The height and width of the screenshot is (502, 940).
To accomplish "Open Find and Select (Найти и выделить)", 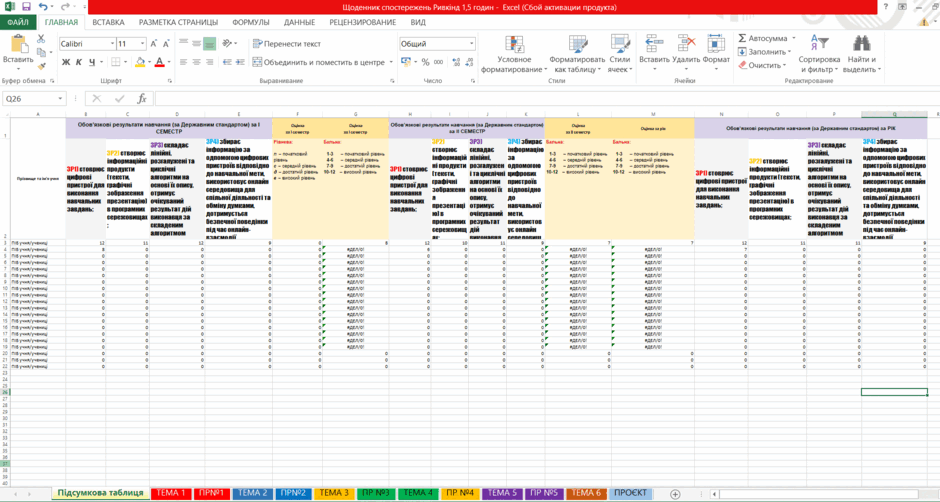I will [861, 54].
